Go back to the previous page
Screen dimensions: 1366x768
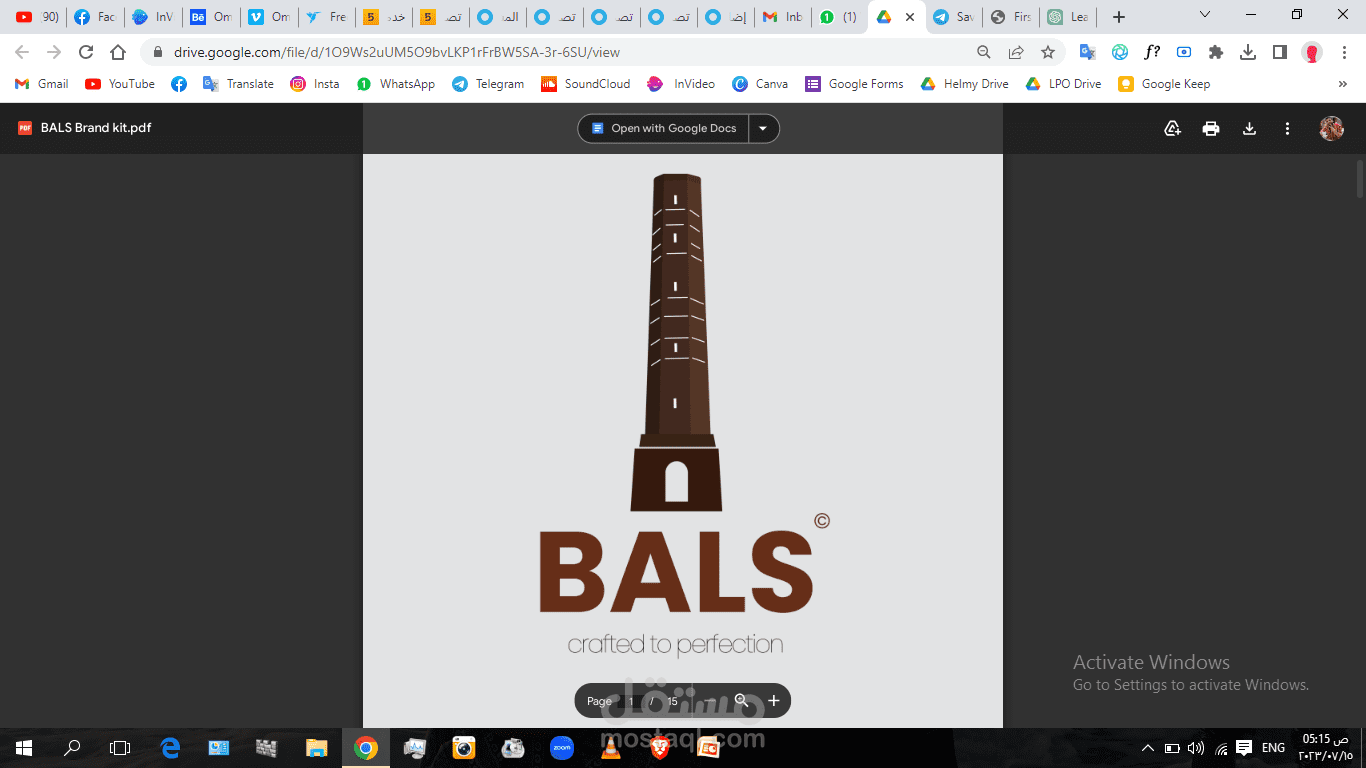click(x=22, y=52)
